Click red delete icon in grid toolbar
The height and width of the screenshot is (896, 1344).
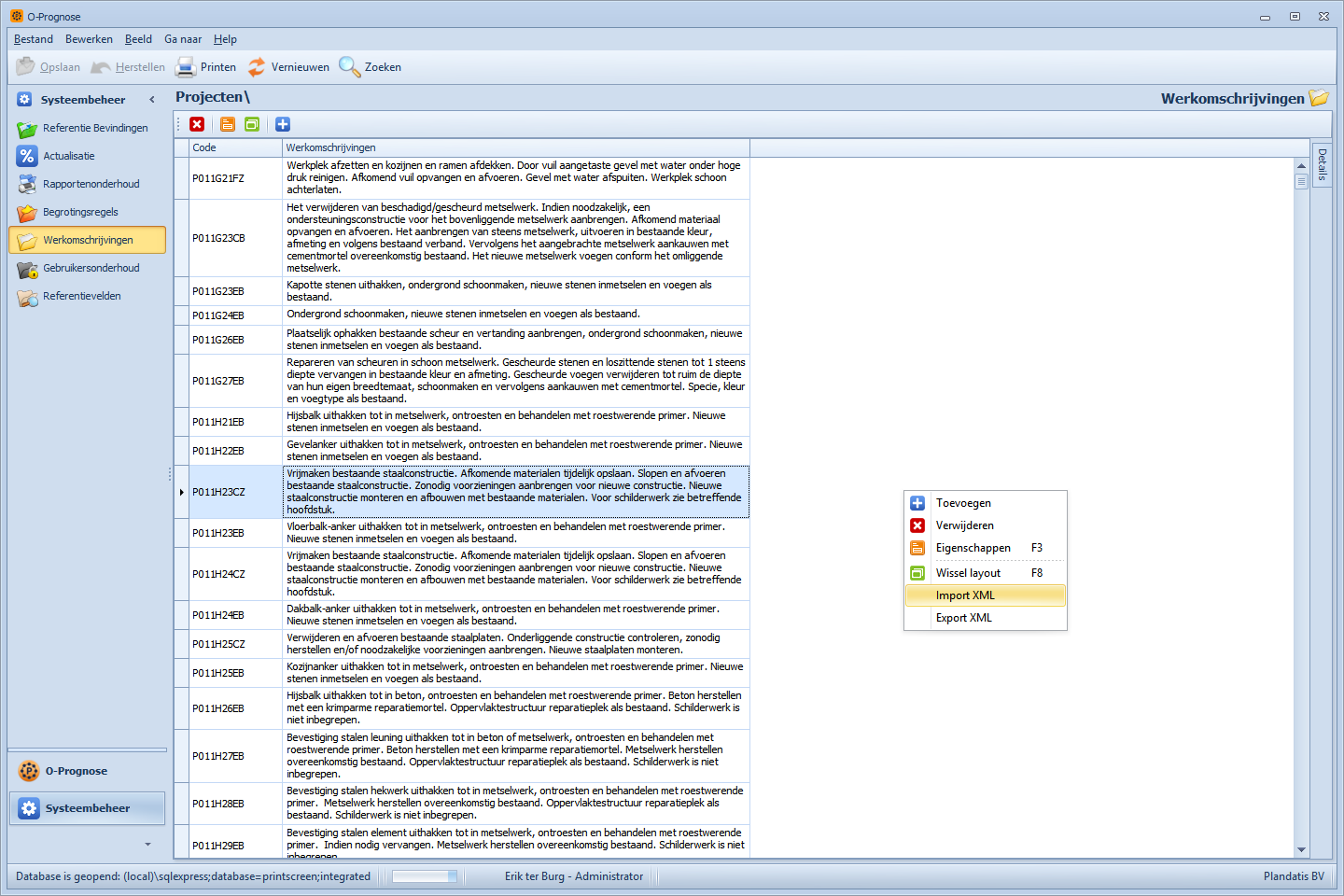197,124
